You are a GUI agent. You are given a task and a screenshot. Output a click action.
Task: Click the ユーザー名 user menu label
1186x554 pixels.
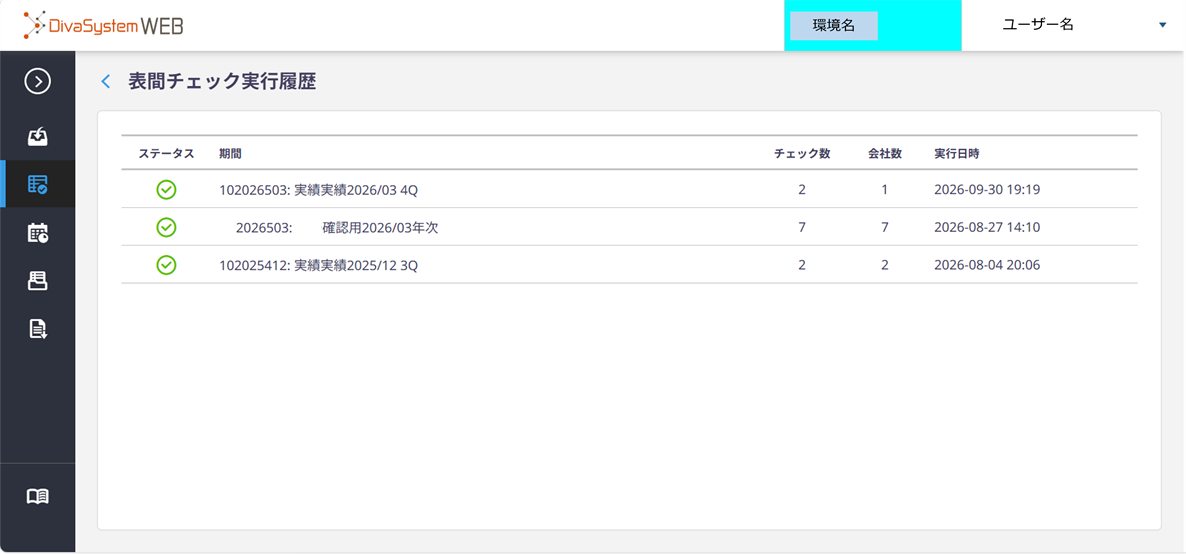1038,25
